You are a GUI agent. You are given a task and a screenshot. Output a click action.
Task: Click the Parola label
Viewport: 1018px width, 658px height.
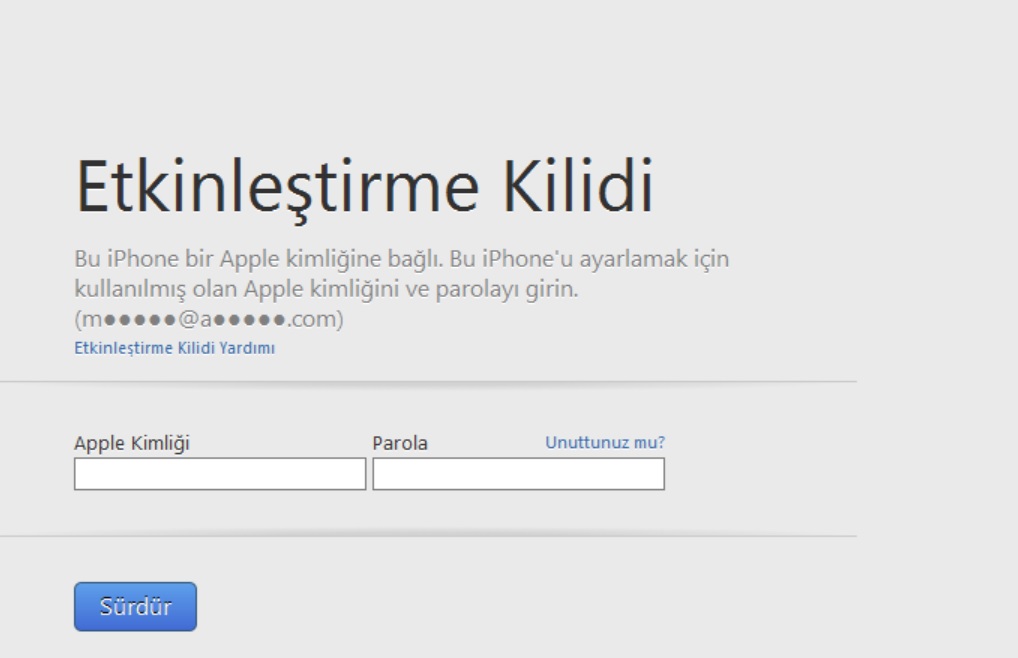click(x=400, y=443)
